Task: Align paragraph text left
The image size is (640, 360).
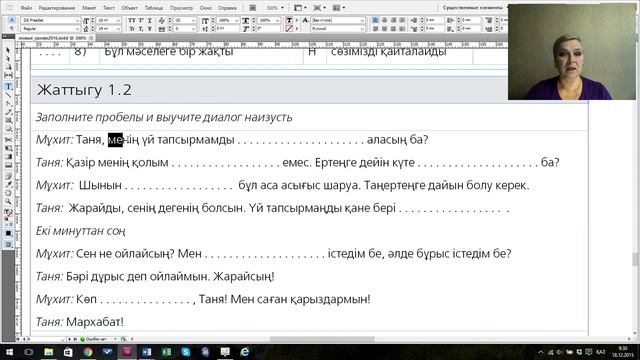Action: click(376, 20)
